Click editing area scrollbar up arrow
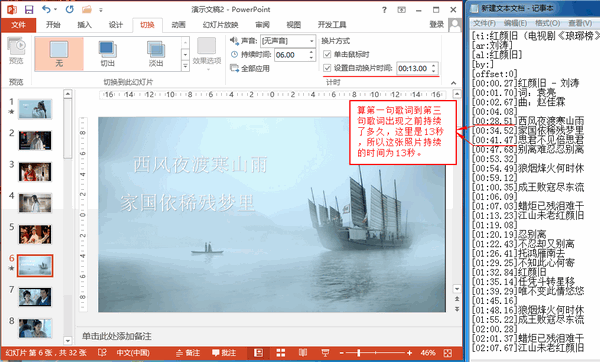The height and width of the screenshot is (362, 600). point(457,94)
